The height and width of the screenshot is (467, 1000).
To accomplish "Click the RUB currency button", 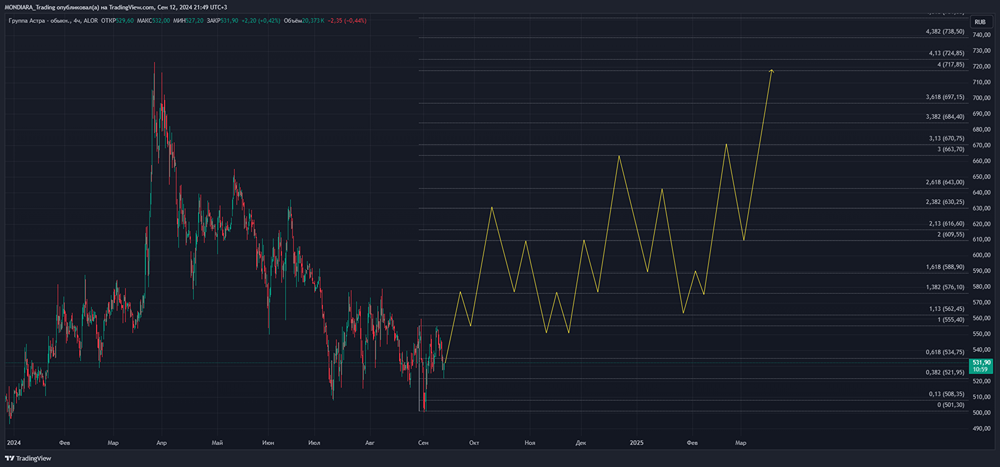I will click(x=980, y=21).
